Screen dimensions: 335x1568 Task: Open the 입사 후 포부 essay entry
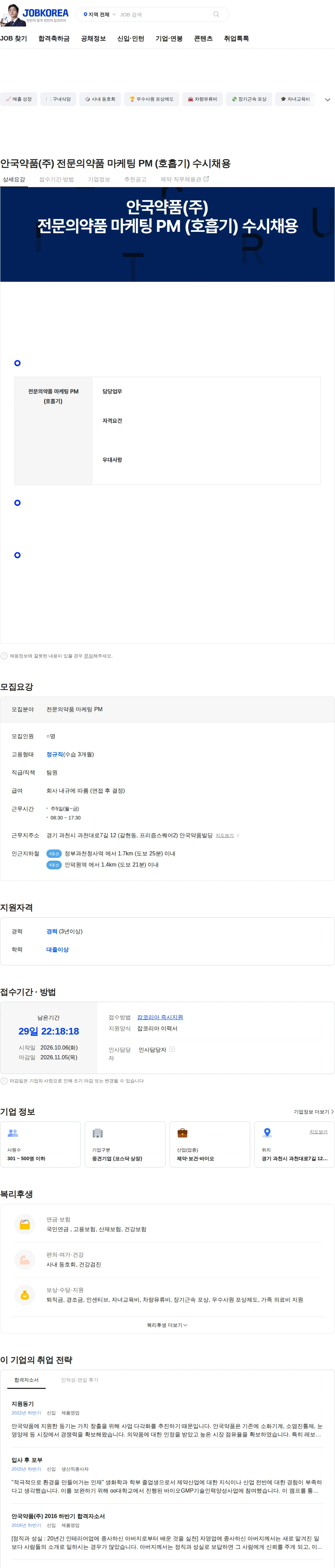[x=167, y=1475]
